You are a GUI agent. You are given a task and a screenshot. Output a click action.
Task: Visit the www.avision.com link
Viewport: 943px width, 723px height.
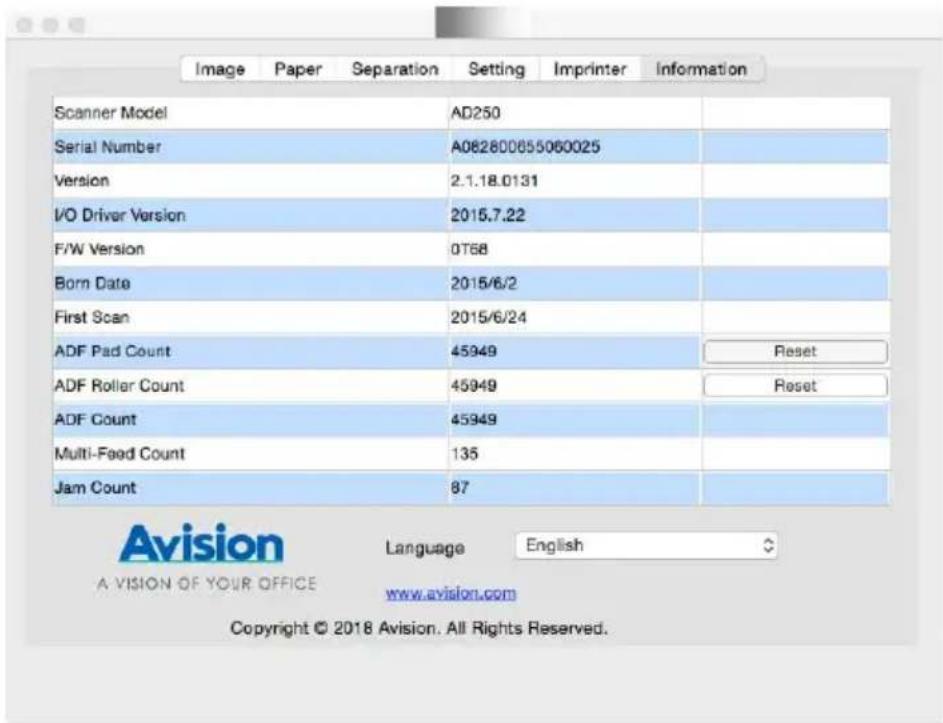[x=450, y=594]
